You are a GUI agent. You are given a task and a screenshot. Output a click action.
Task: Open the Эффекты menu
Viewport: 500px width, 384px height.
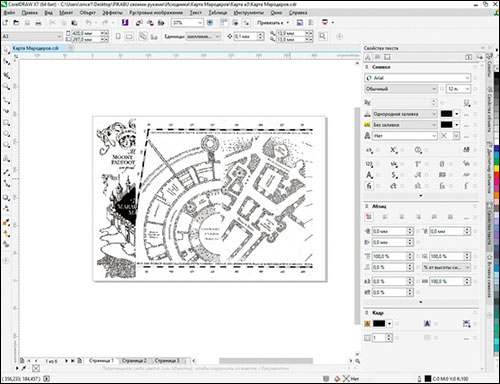(x=112, y=13)
